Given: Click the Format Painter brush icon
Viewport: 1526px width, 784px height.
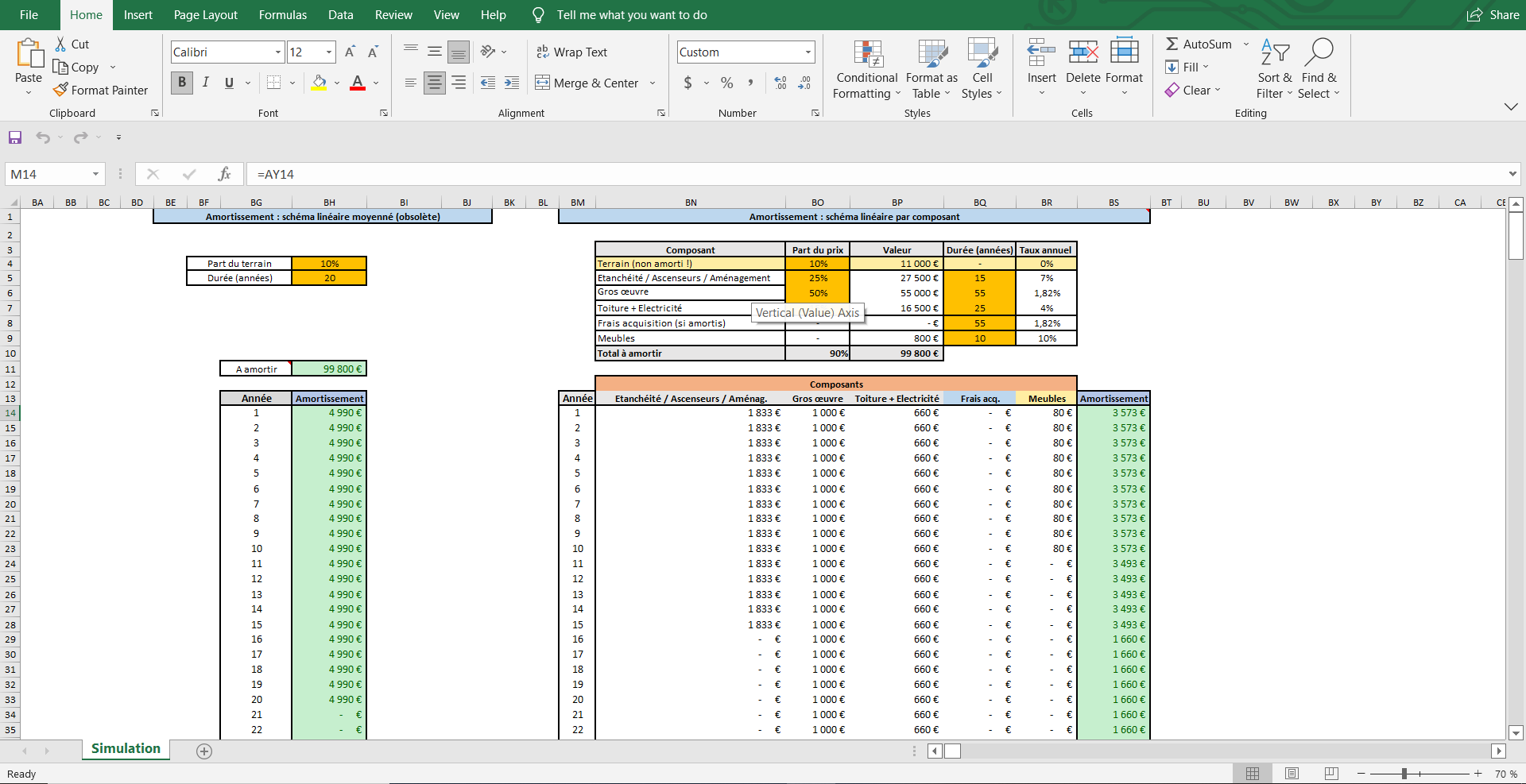Looking at the screenshot, I should [x=60, y=90].
